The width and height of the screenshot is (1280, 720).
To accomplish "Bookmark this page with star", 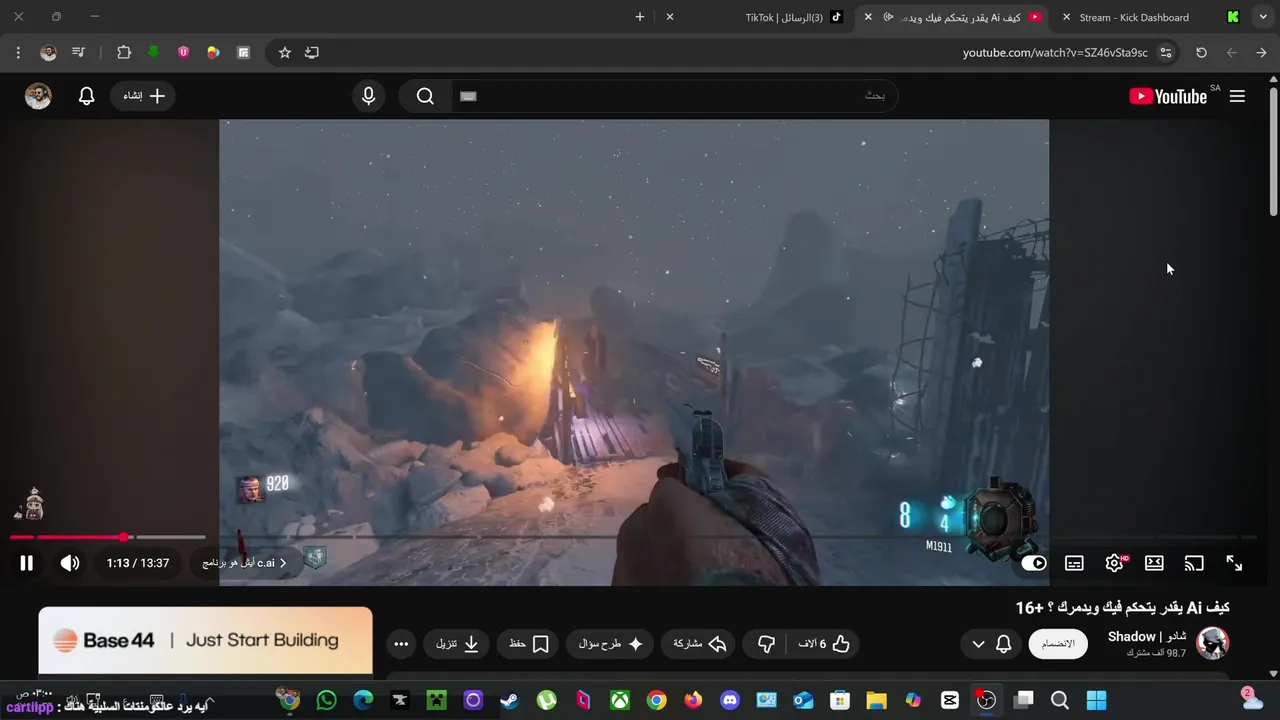I will 285,52.
